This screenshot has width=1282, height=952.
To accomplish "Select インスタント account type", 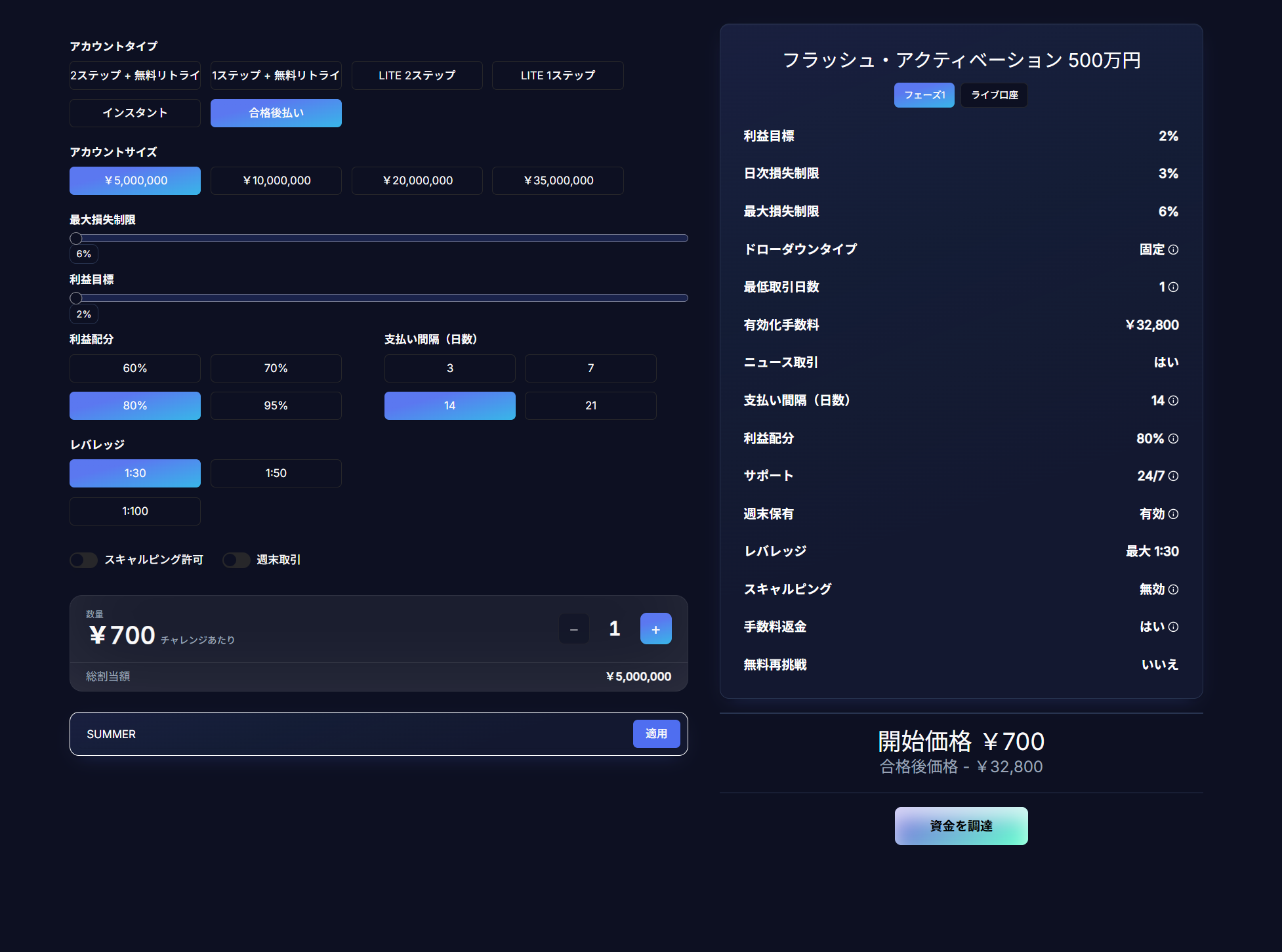I will pyautogui.click(x=135, y=113).
